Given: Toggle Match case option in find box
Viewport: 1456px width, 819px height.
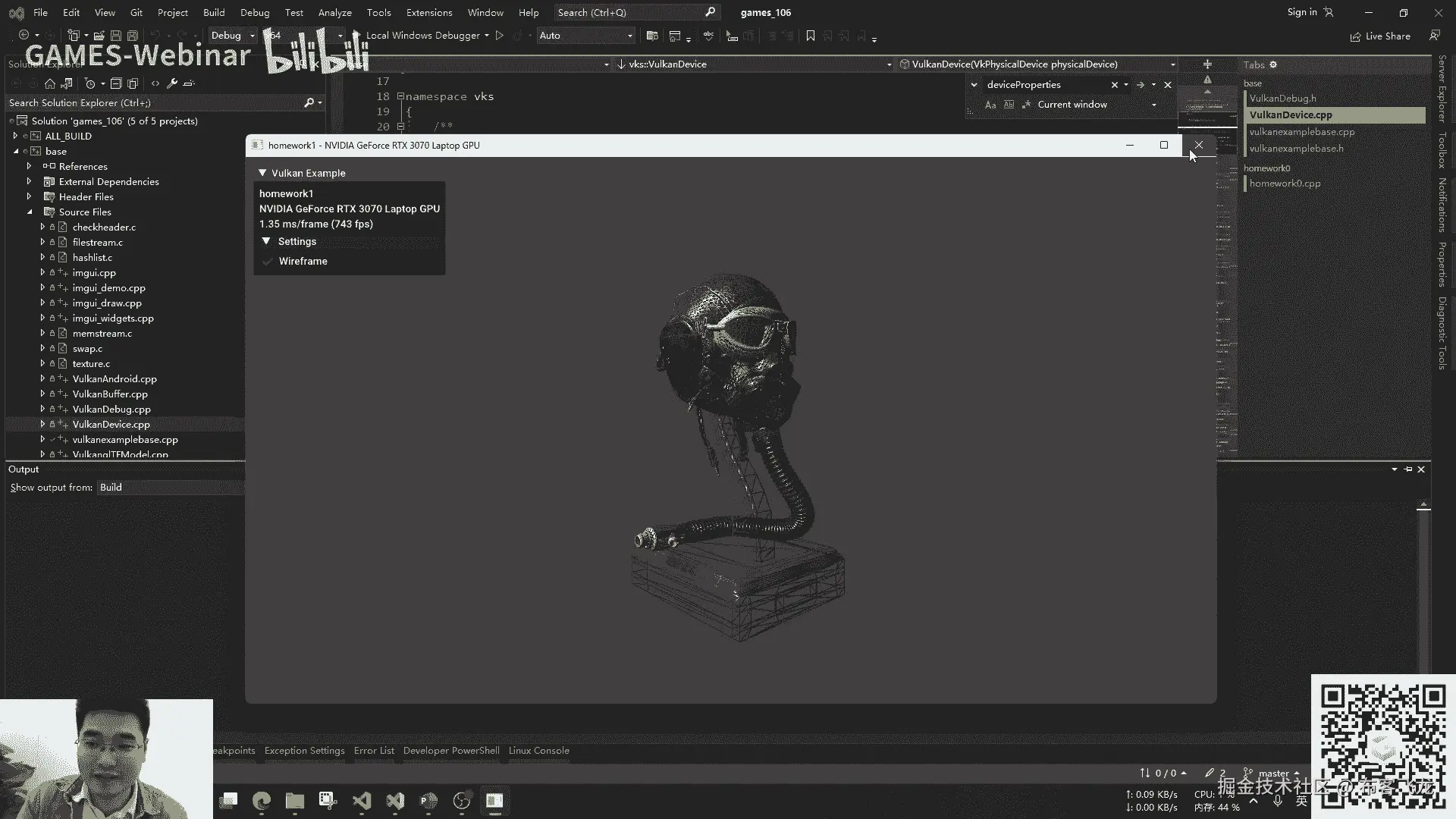Looking at the screenshot, I should click(x=990, y=105).
